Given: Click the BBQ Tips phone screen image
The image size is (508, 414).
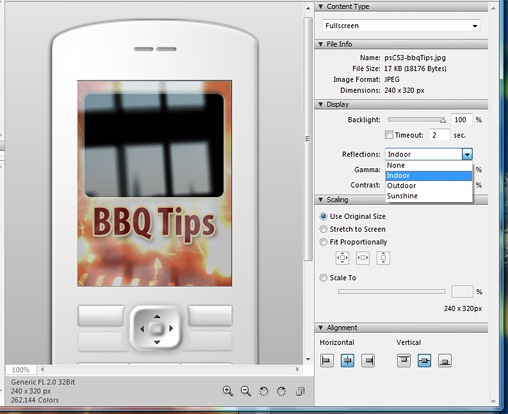Looking at the screenshot, I should point(155,183).
